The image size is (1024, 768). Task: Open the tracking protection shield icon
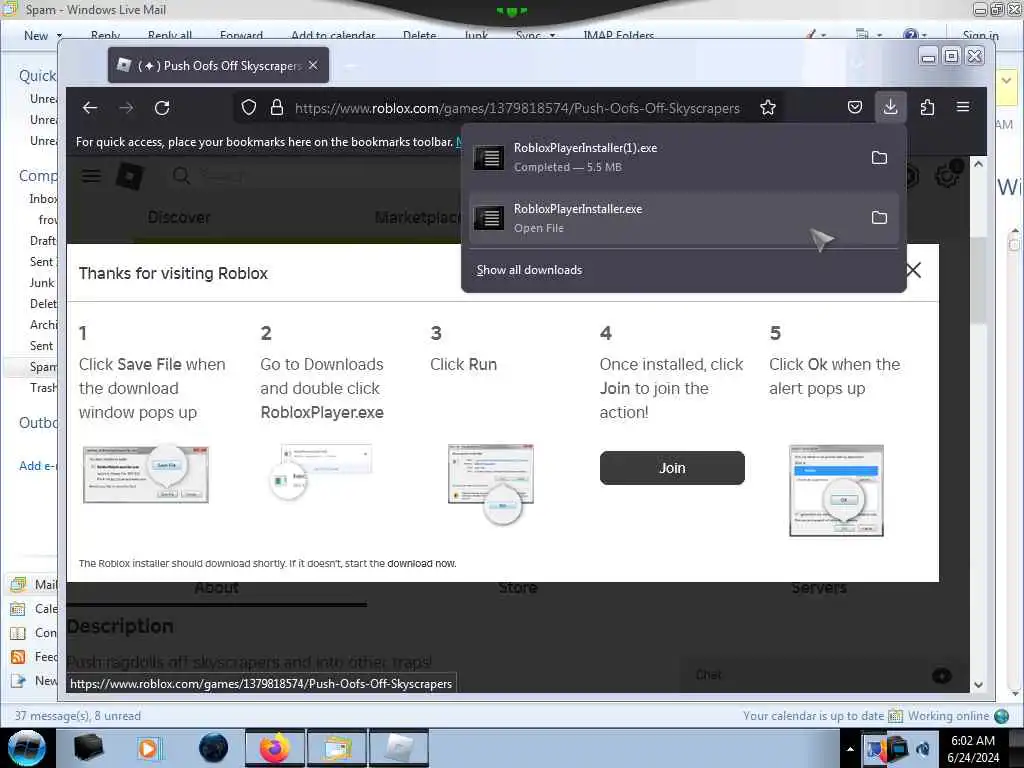[249, 108]
